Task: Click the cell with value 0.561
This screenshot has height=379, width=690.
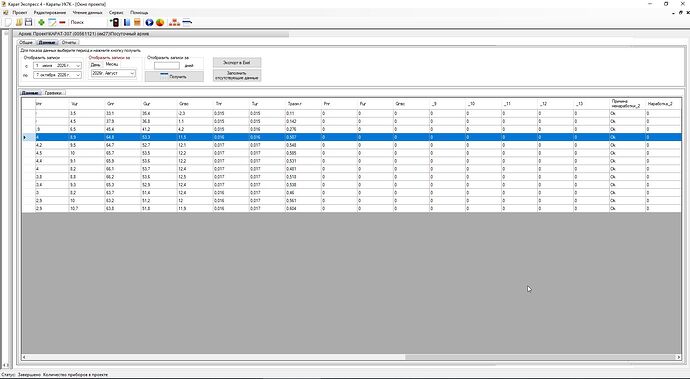Action: click(x=303, y=201)
